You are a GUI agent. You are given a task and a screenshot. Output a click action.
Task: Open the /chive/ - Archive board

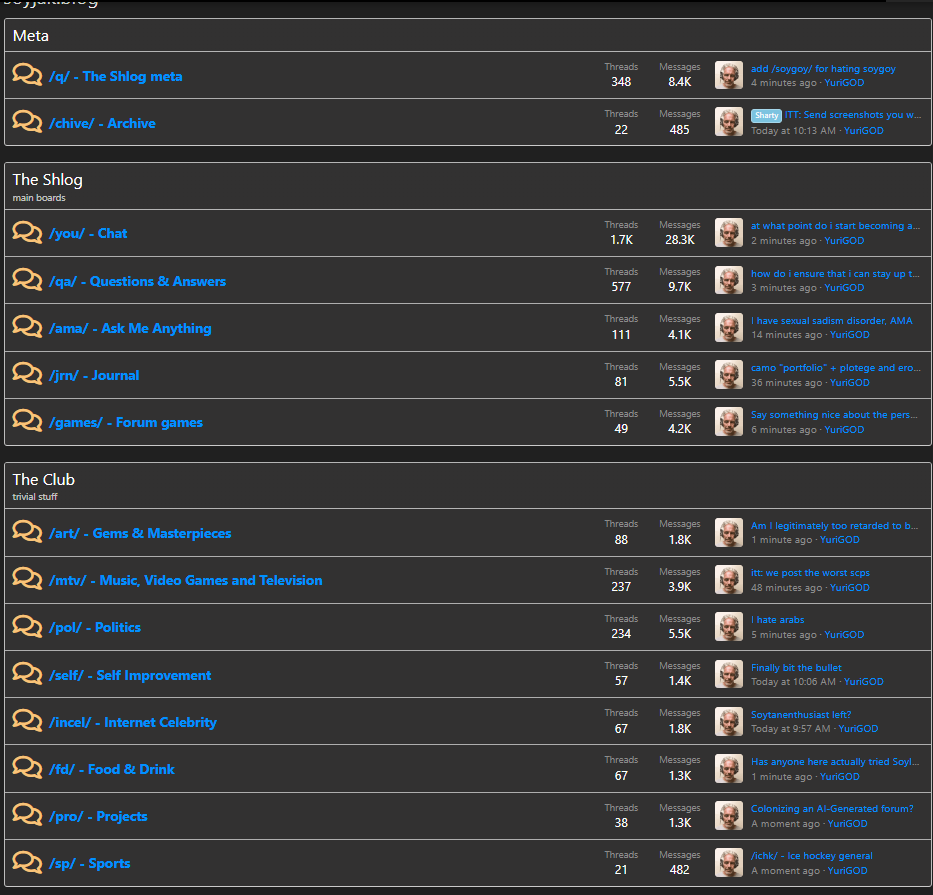pos(102,123)
